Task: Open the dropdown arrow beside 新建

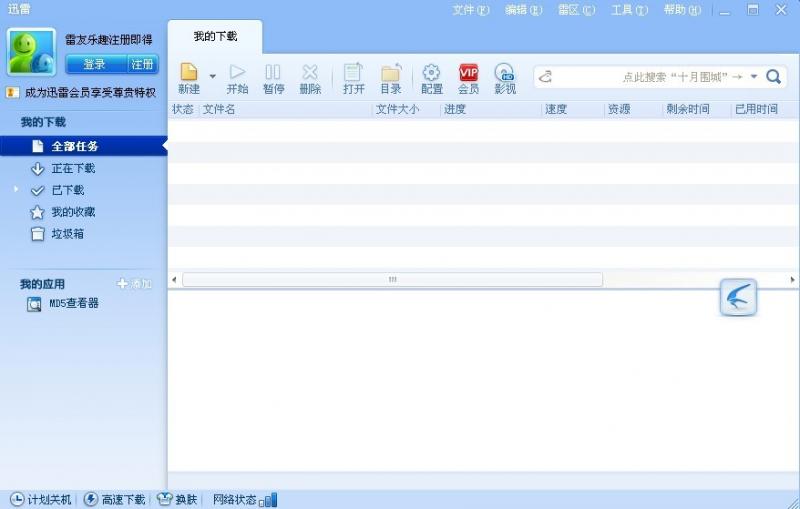Action: click(x=212, y=77)
